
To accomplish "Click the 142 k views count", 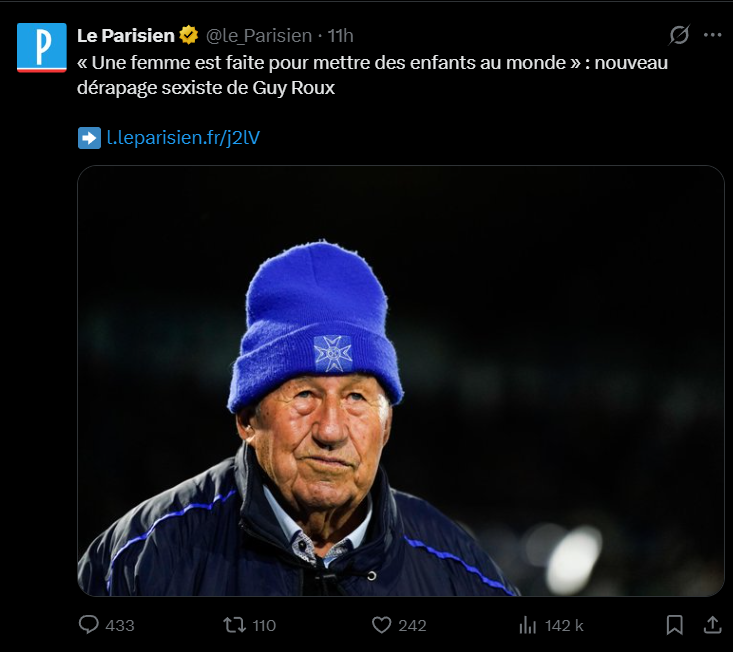I will coord(564,625).
